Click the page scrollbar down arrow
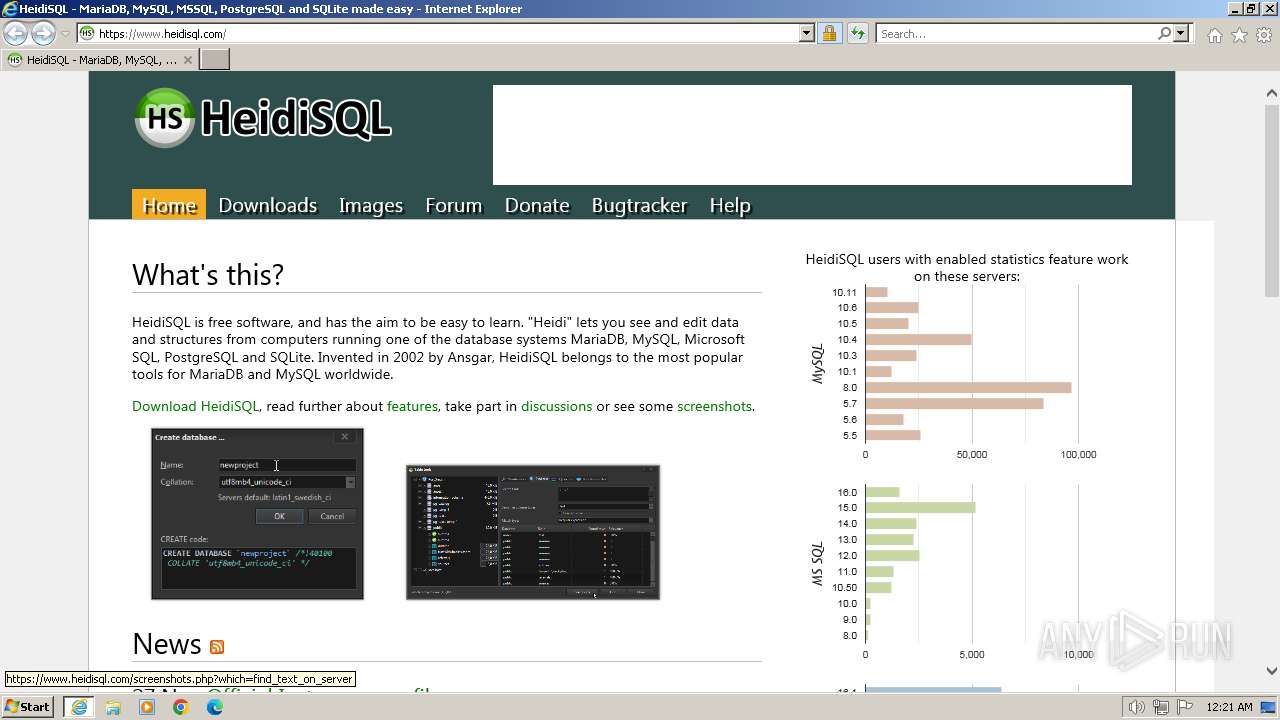1280x720 pixels. coord(1272,671)
